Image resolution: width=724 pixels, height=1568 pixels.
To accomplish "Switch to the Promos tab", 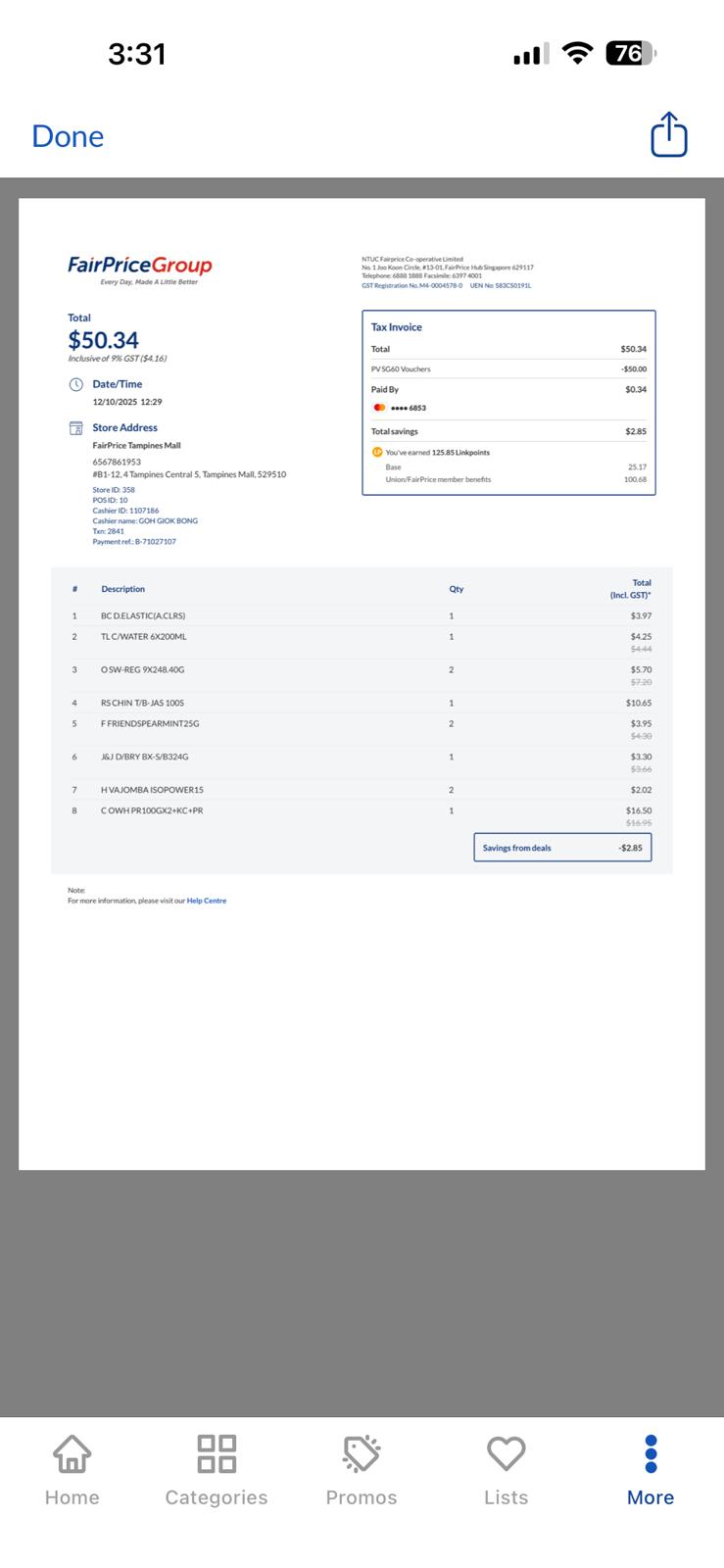I will point(362,1470).
